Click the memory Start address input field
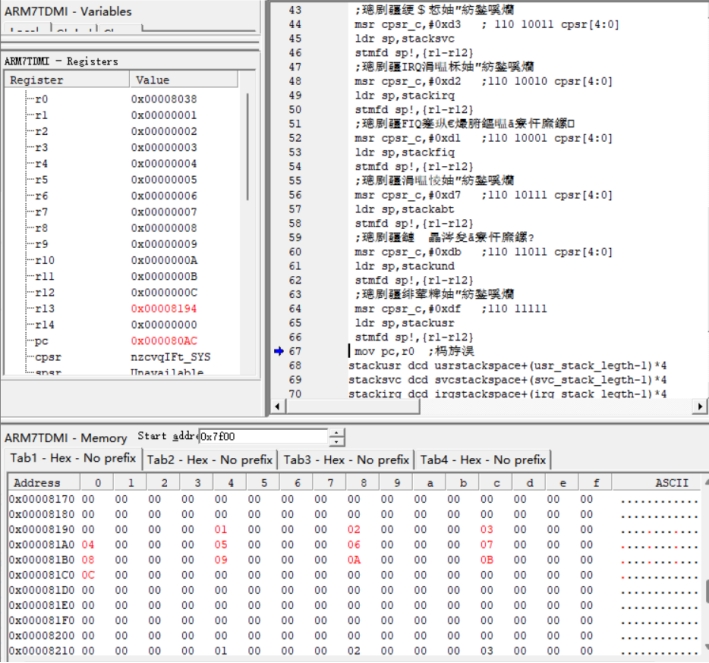709x663 pixels. [x=263, y=436]
